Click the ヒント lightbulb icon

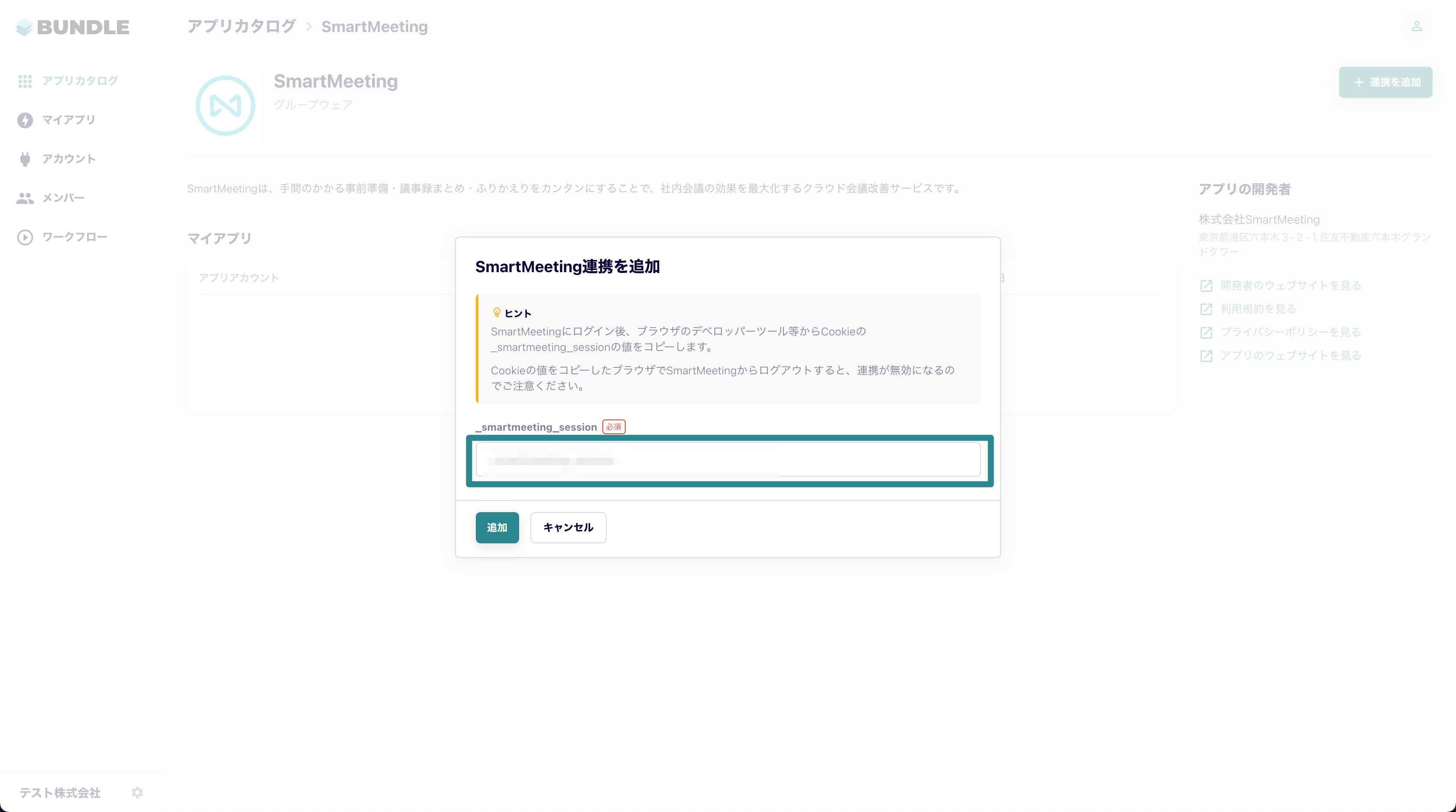[497, 312]
